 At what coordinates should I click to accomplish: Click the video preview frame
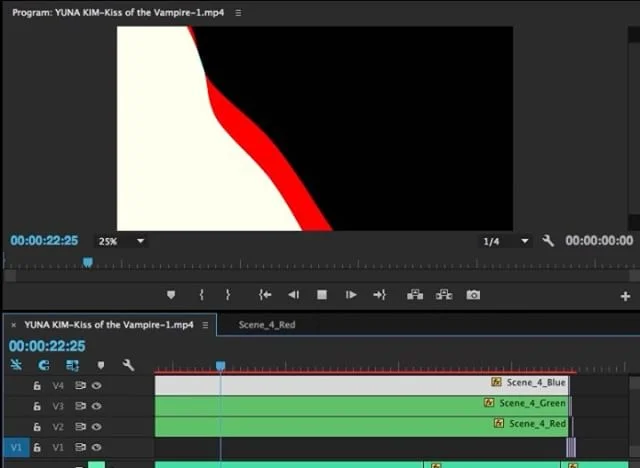click(315, 129)
